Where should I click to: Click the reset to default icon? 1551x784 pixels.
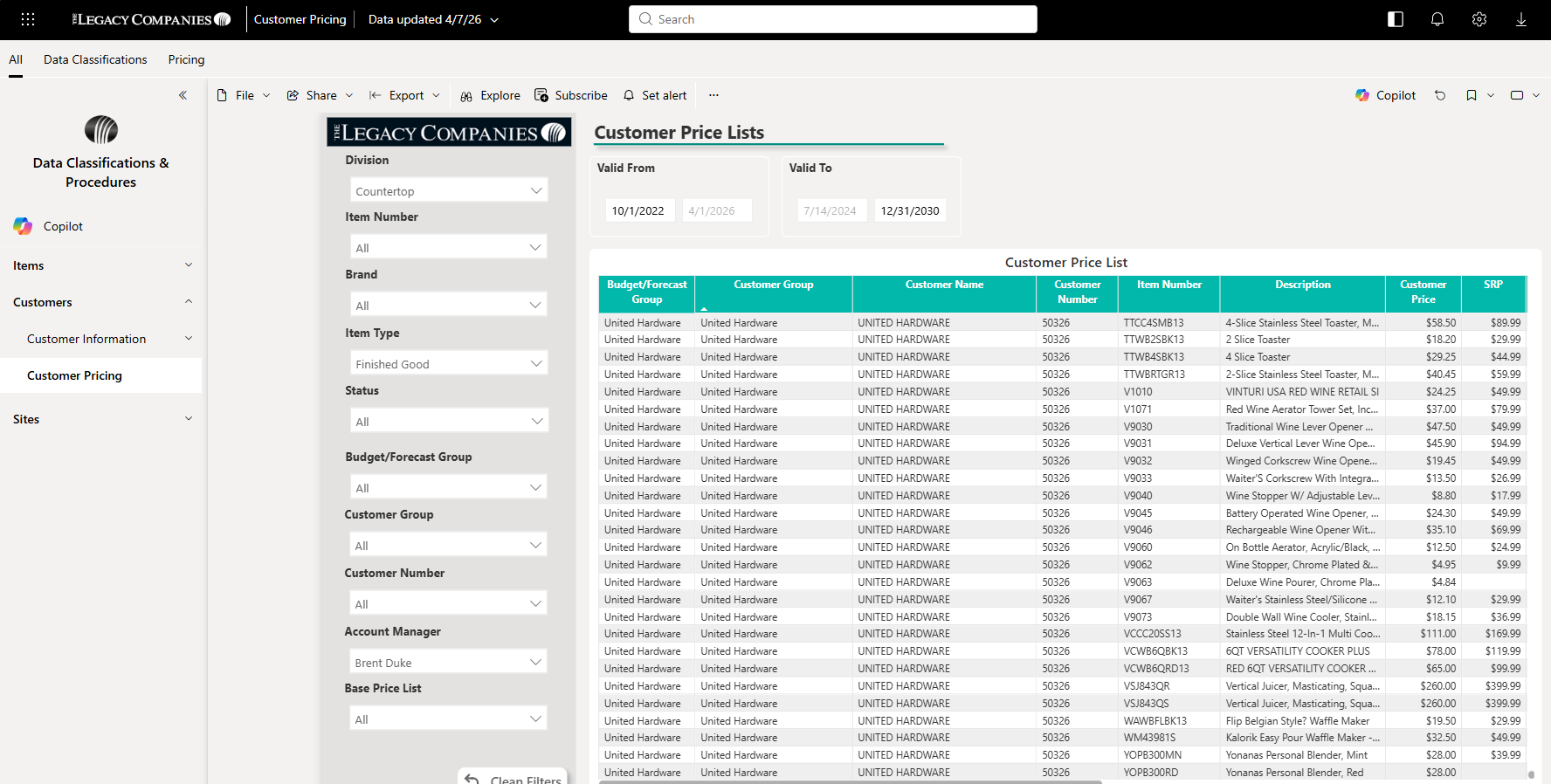tap(1440, 95)
